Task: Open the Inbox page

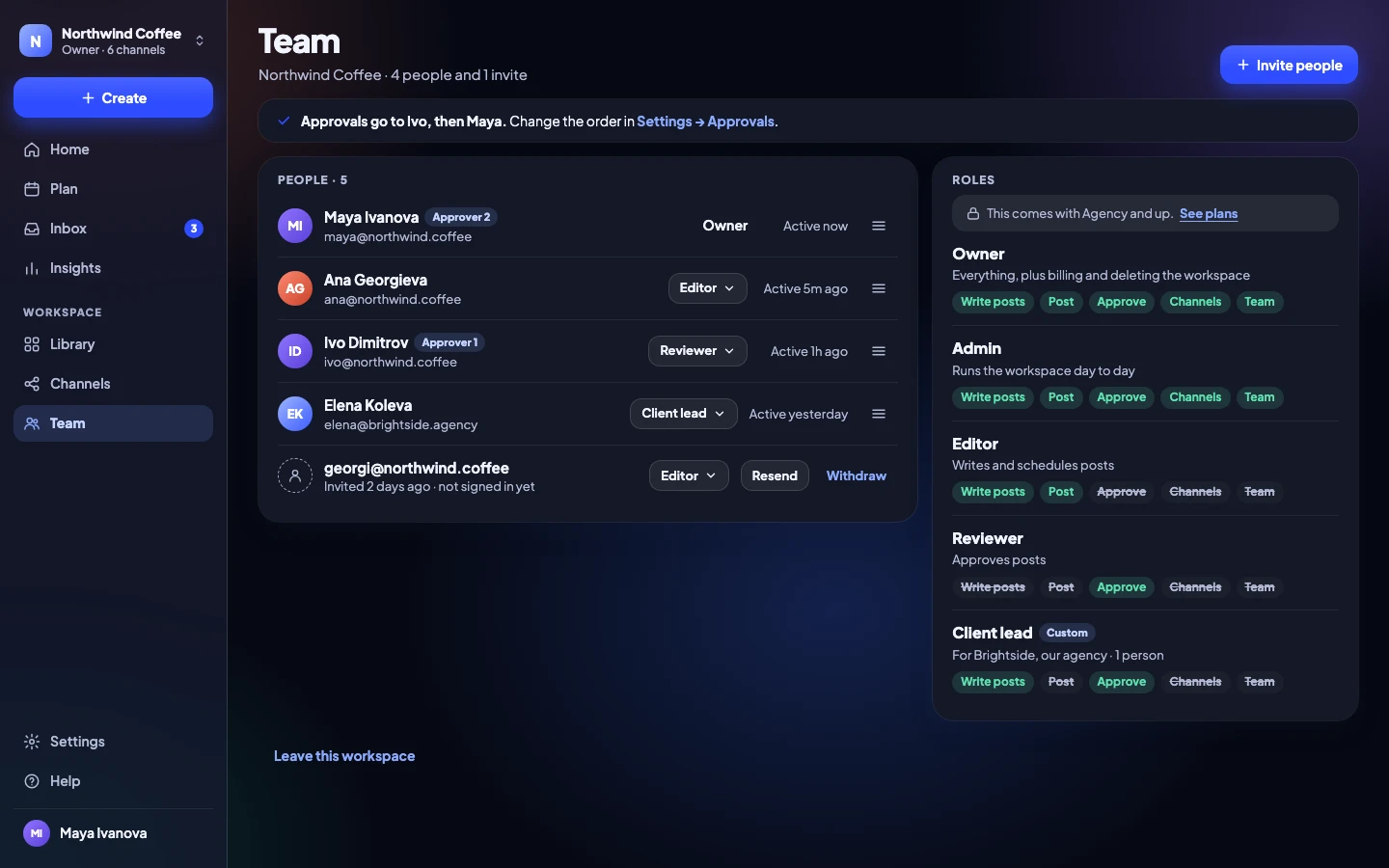Action: coord(113,229)
